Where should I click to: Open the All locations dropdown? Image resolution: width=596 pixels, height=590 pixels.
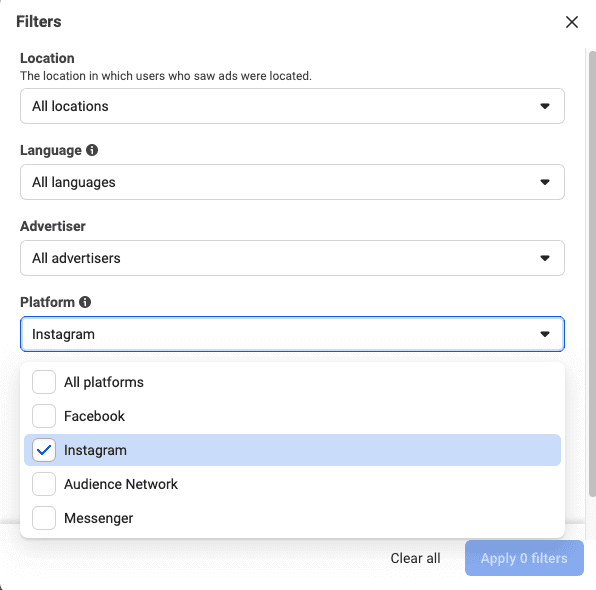(x=292, y=106)
